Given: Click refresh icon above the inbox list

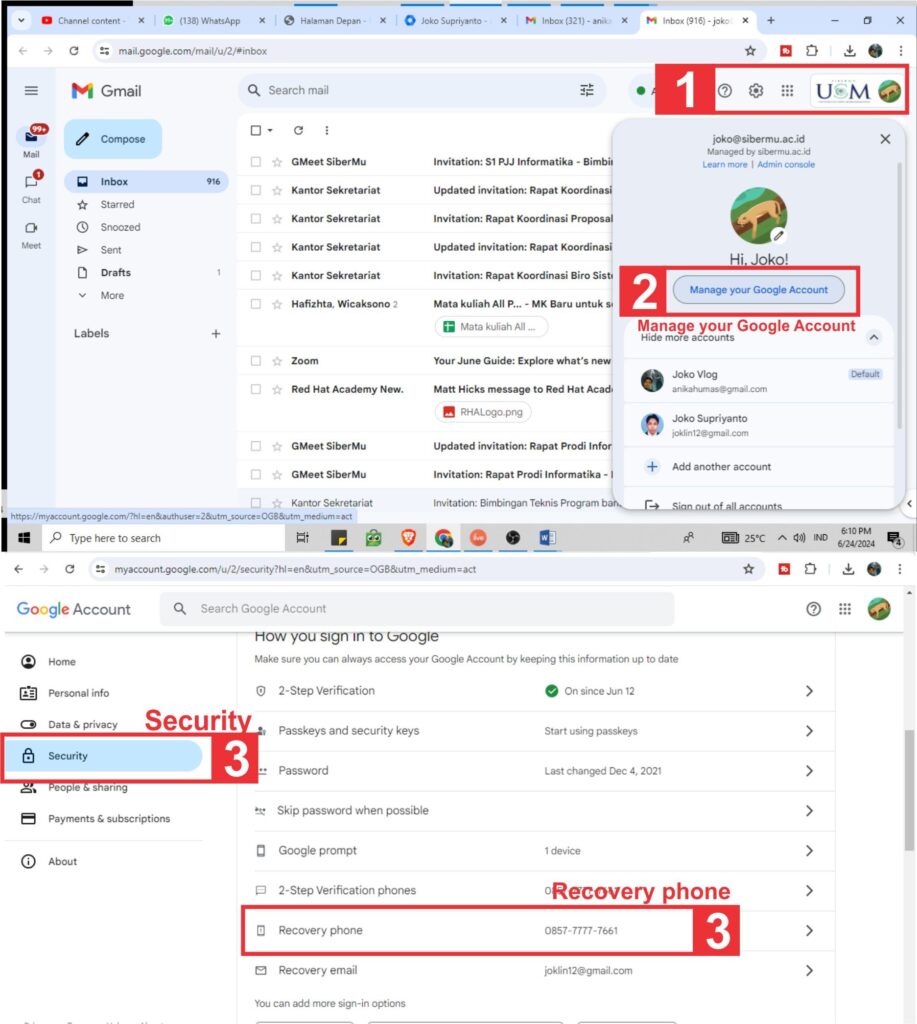Looking at the screenshot, I should (298, 130).
